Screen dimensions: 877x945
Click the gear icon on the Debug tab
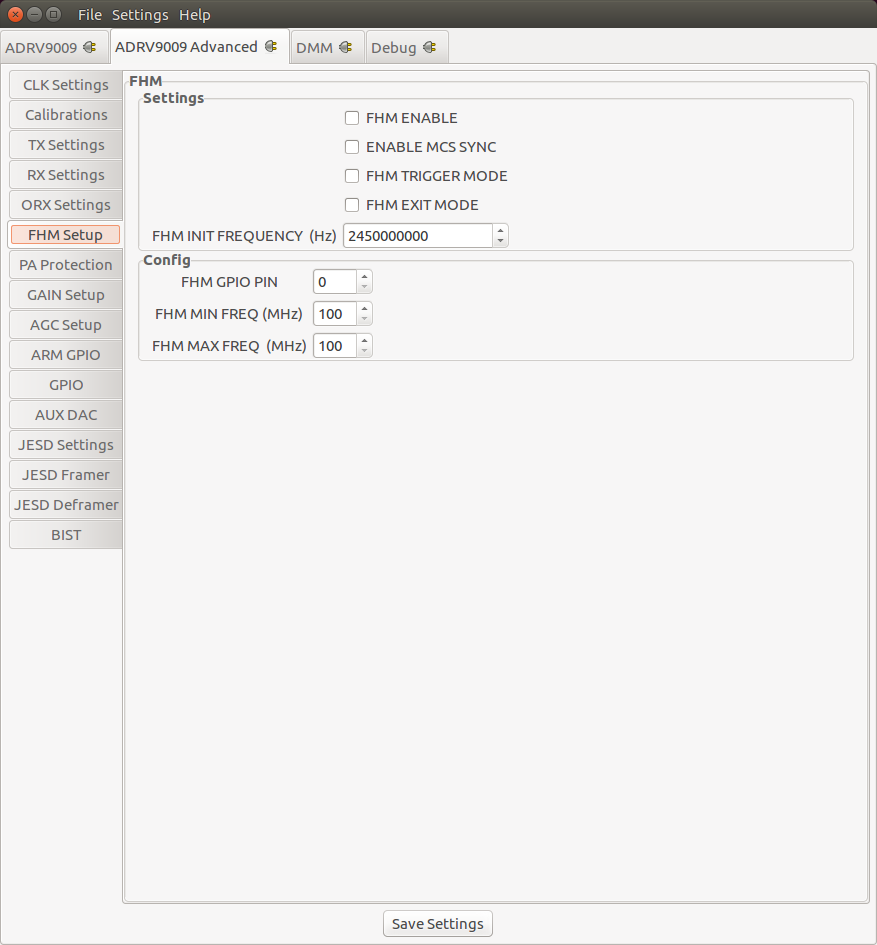point(430,46)
